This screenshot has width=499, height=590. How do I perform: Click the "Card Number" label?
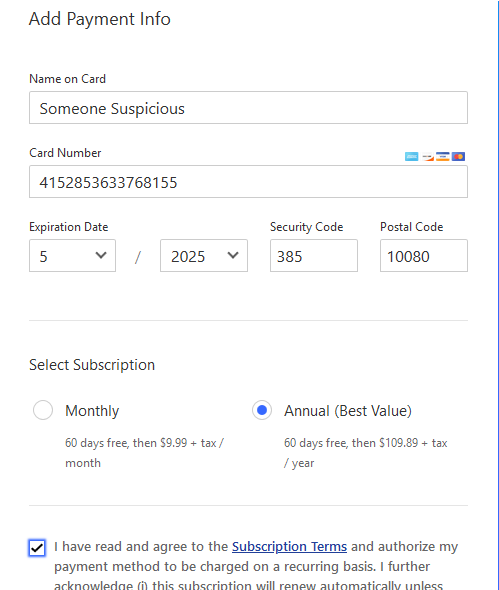pyautogui.click(x=65, y=153)
